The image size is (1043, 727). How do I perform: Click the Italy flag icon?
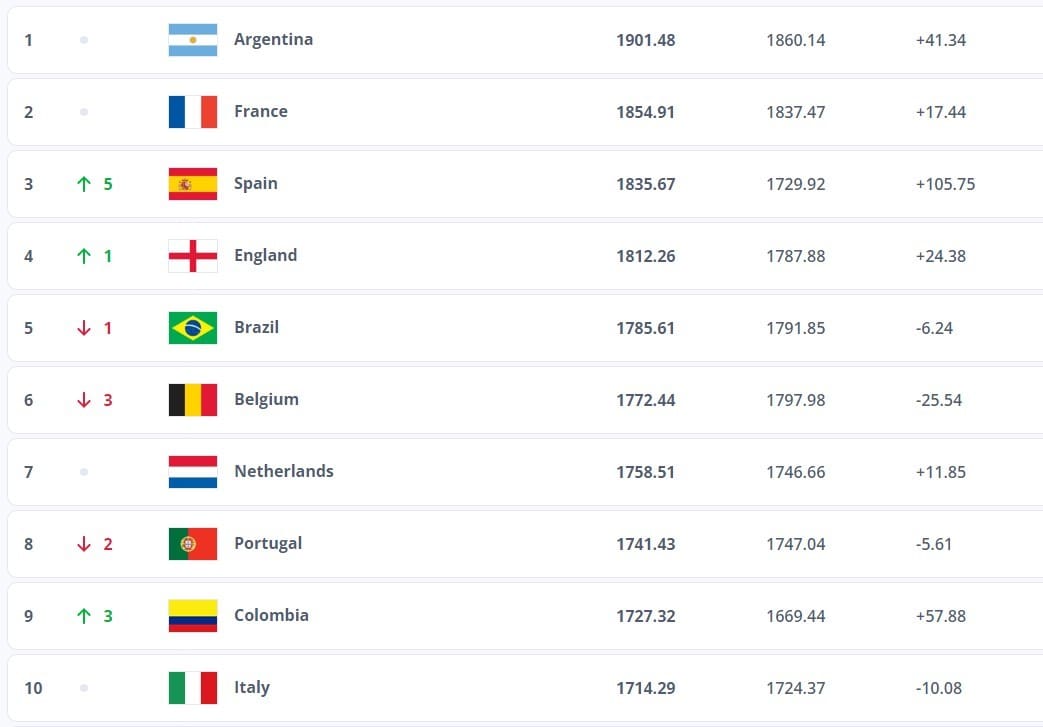click(193, 688)
